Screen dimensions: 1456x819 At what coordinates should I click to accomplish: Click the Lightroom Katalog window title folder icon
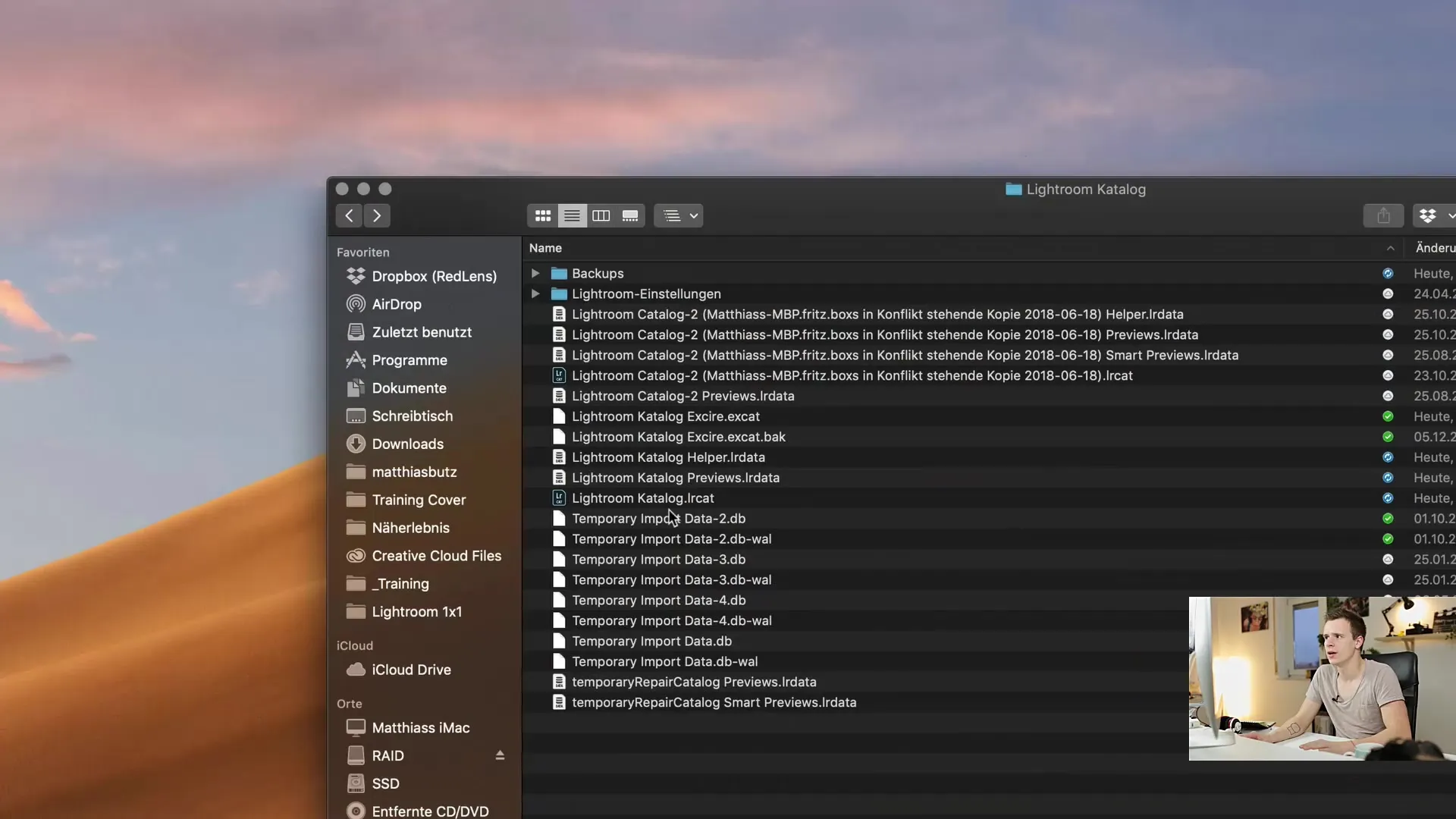pyautogui.click(x=1014, y=189)
